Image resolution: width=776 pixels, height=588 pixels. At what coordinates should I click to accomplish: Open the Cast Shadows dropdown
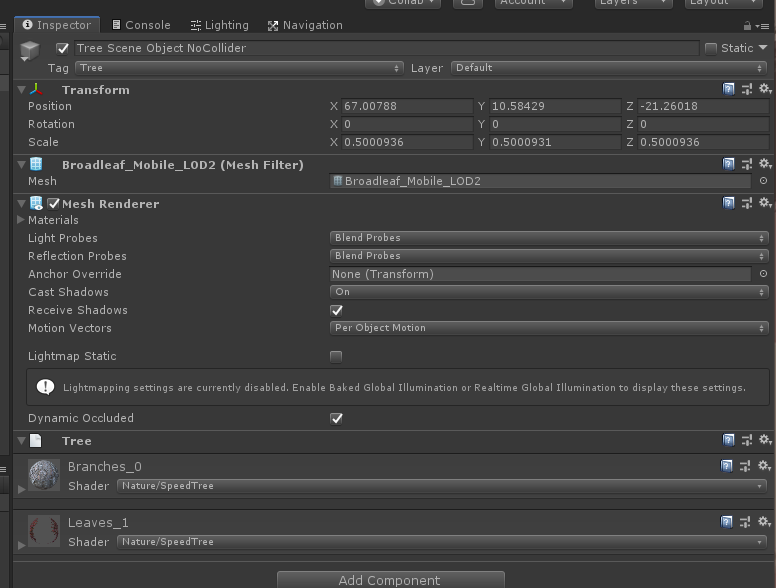[x=549, y=292]
